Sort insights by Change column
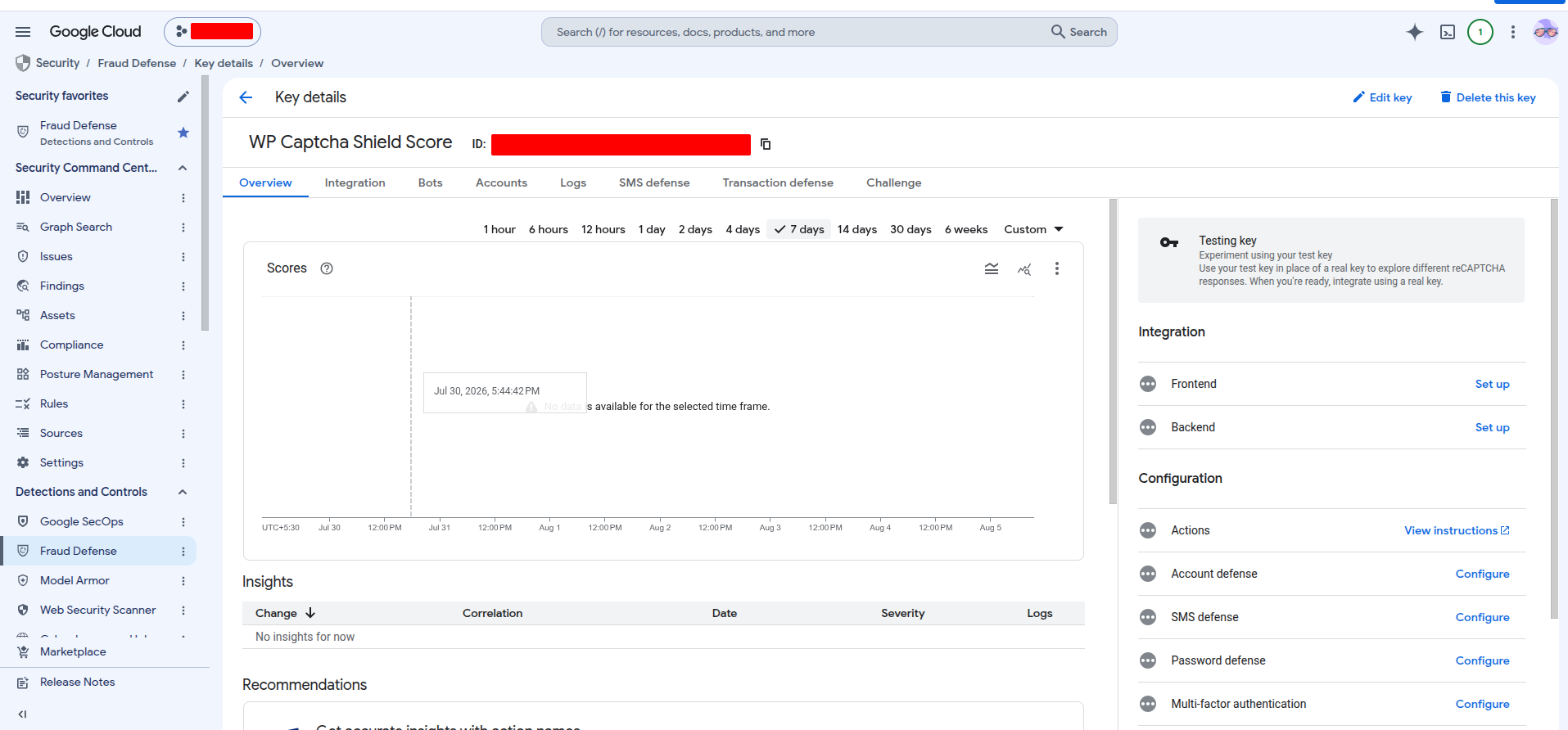 coord(285,613)
